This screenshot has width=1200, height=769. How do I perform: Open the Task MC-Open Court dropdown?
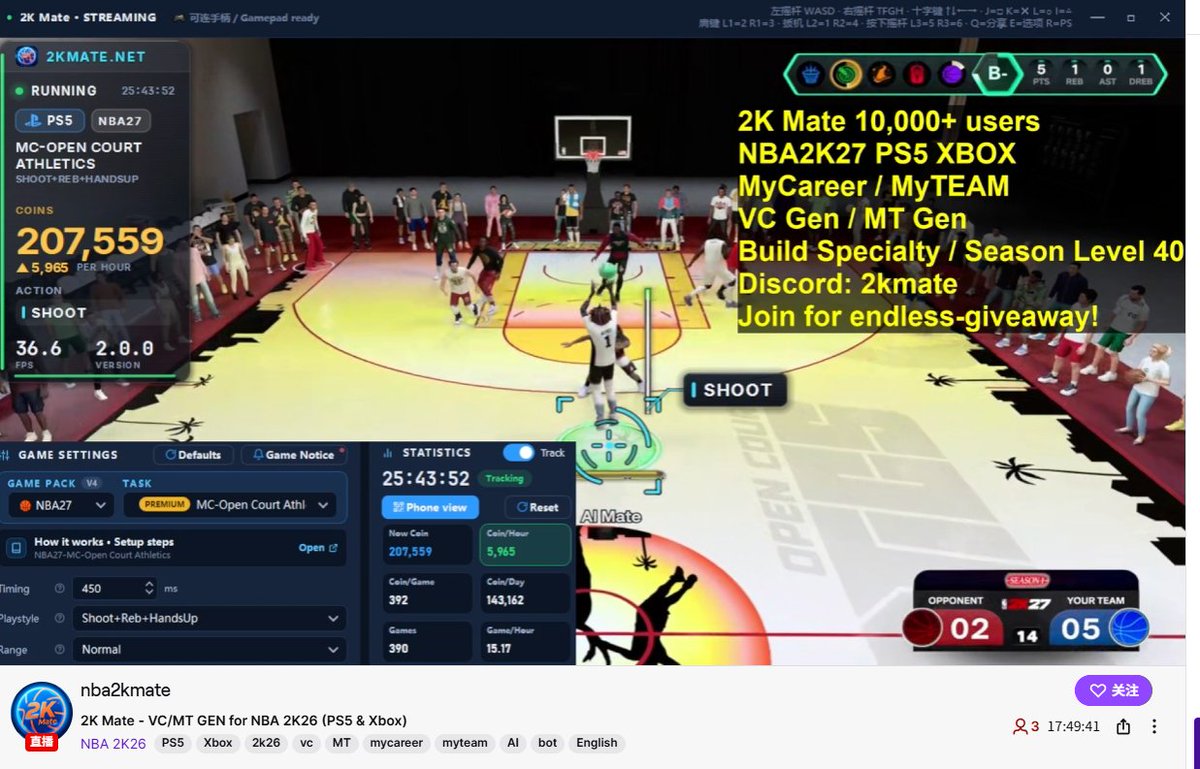tap(229, 505)
